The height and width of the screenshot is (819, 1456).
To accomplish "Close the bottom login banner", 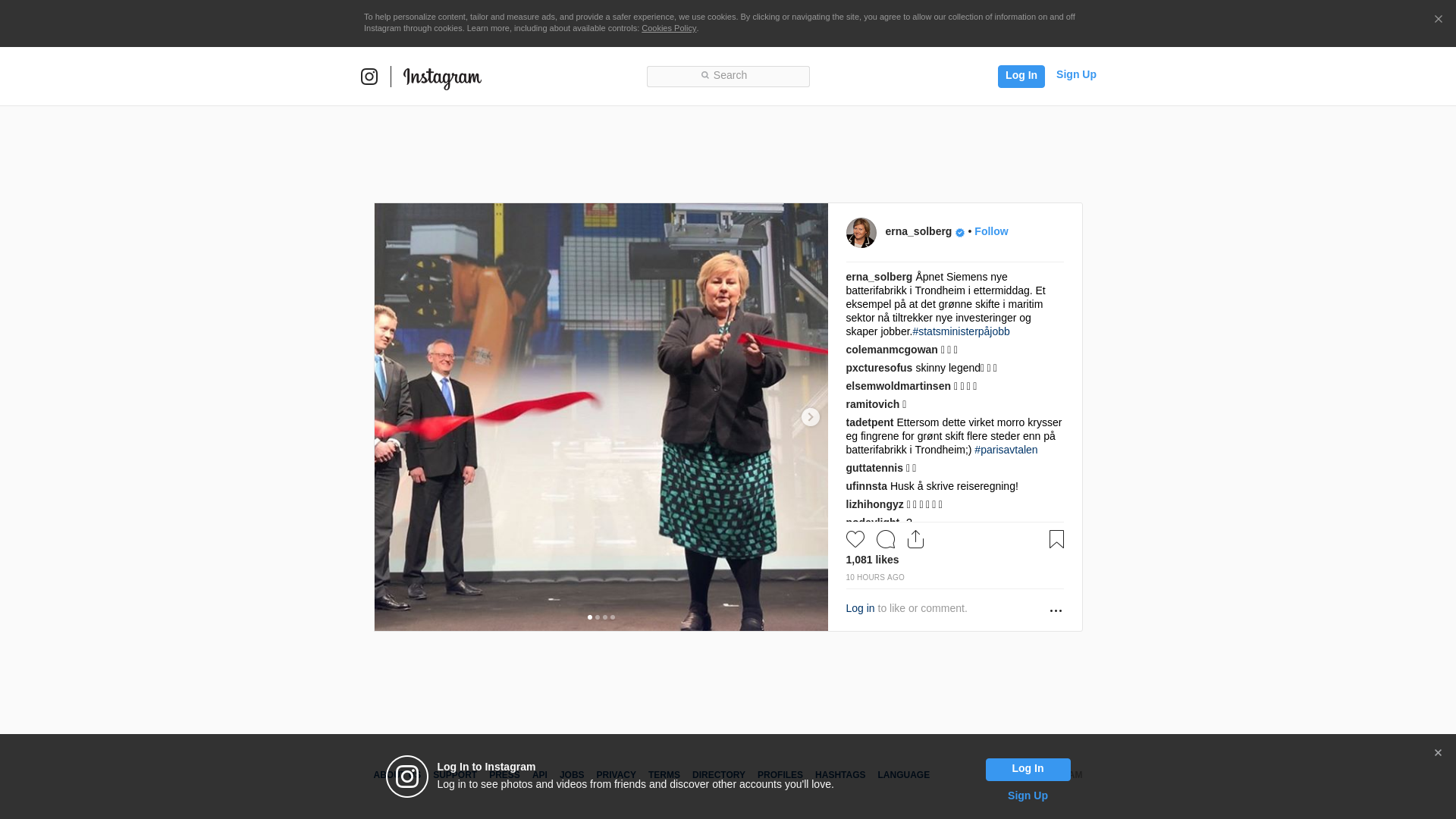I will pos(1437,753).
